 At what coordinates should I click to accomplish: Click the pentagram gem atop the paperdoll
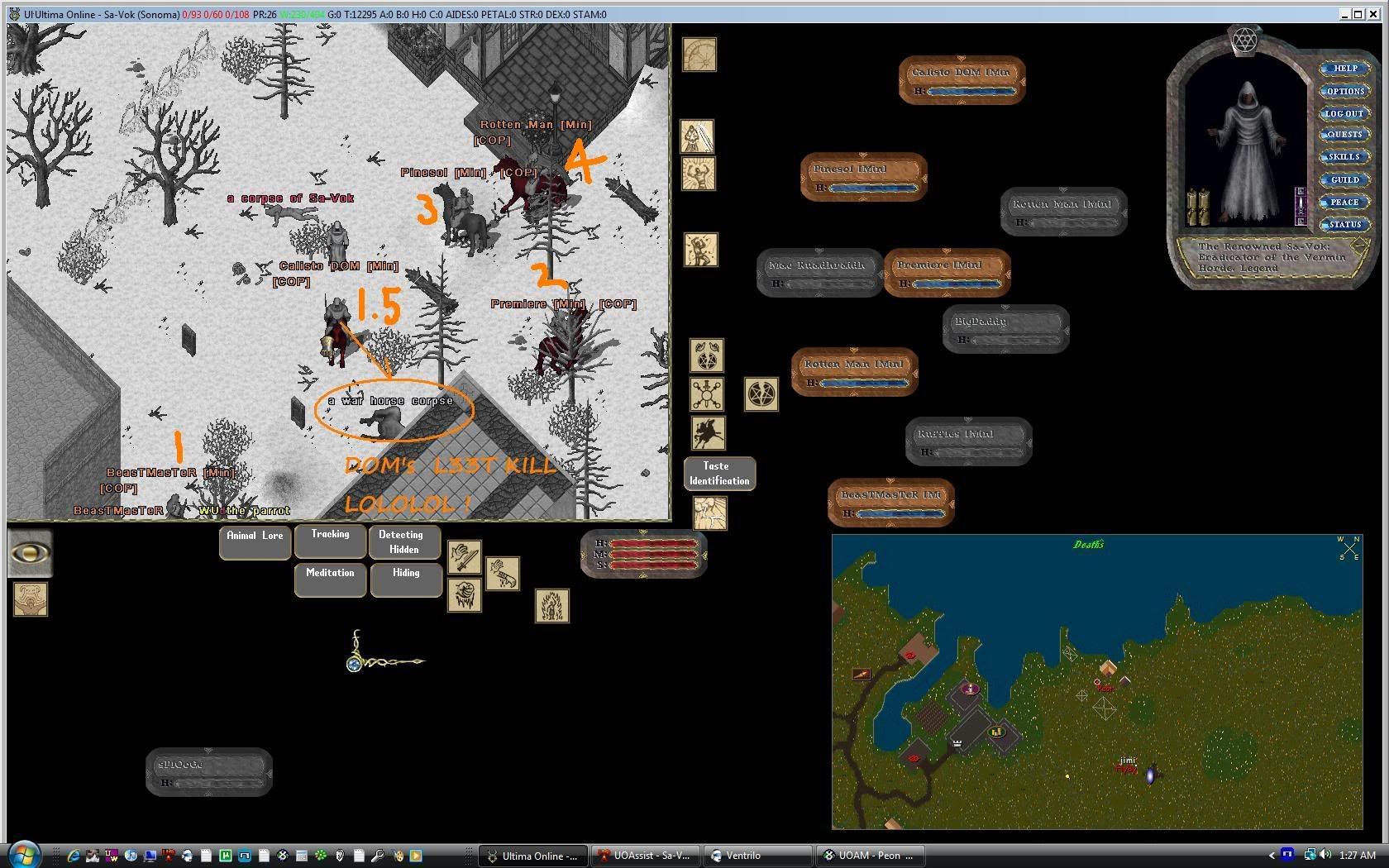(1244, 40)
